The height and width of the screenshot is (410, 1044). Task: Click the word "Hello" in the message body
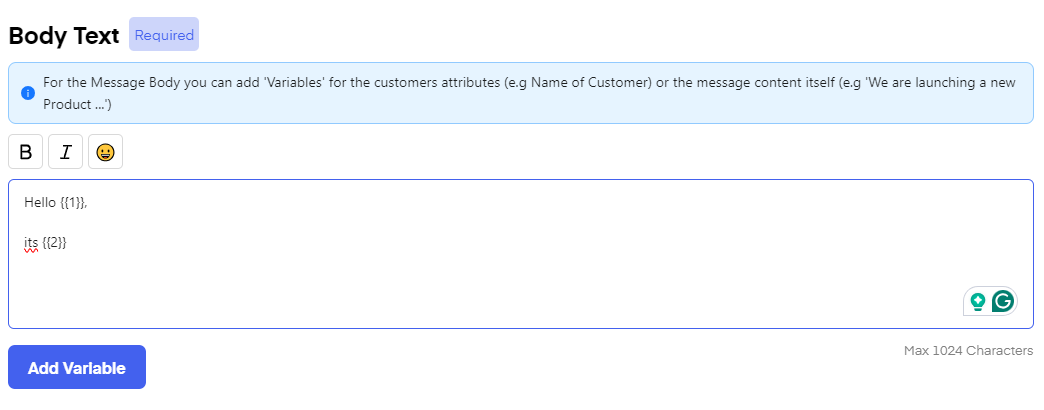click(x=40, y=203)
